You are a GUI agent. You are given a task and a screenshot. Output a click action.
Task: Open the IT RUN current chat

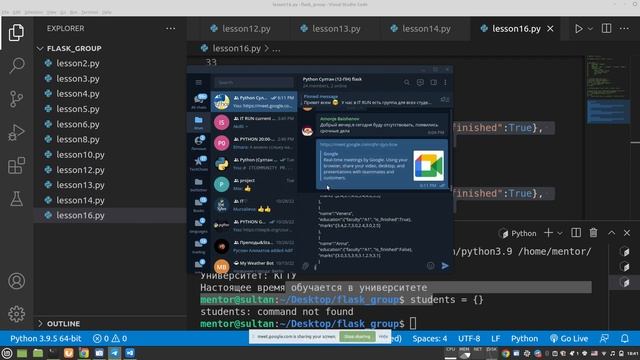point(254,122)
